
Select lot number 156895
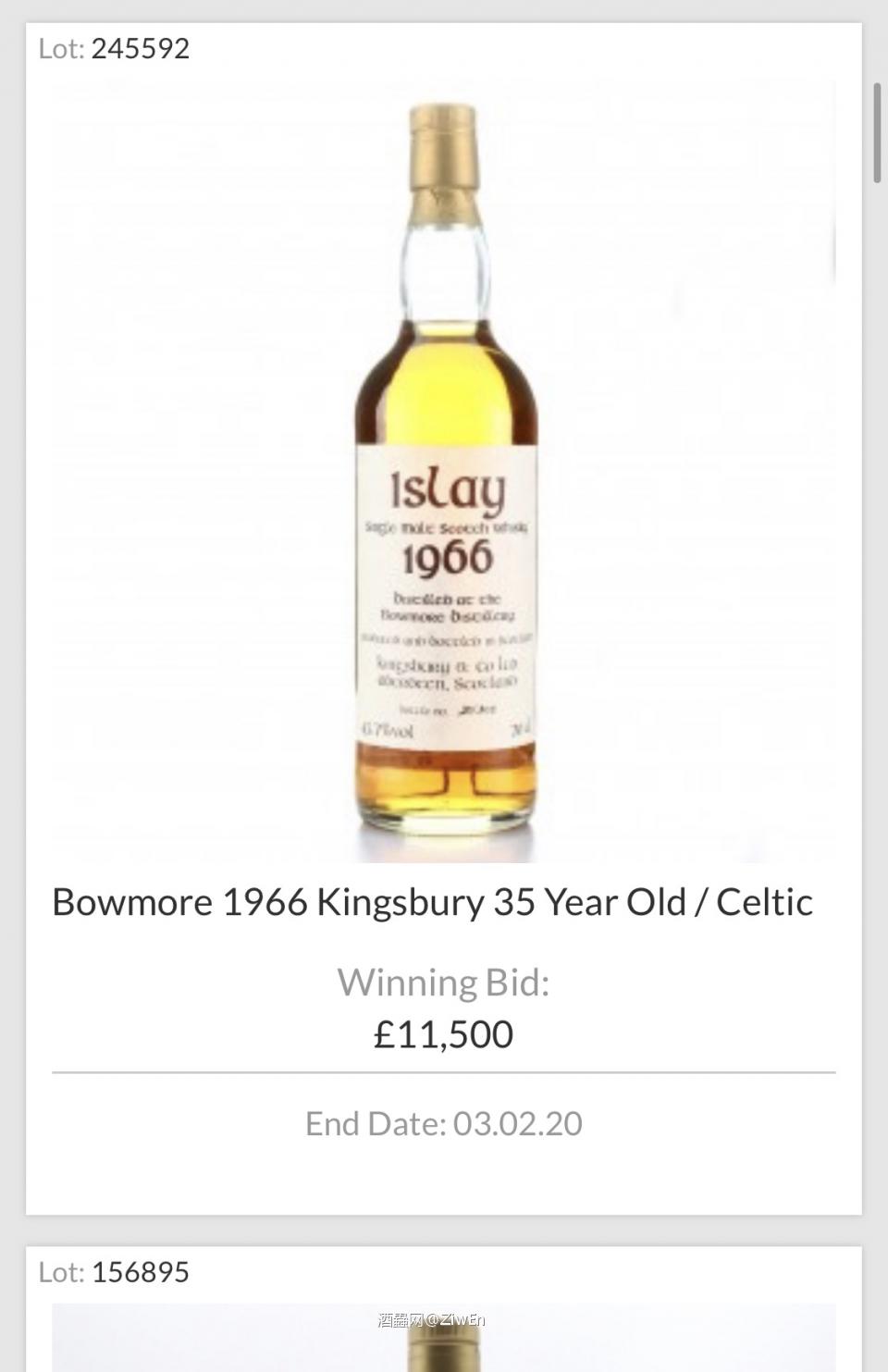pyautogui.click(x=140, y=1272)
